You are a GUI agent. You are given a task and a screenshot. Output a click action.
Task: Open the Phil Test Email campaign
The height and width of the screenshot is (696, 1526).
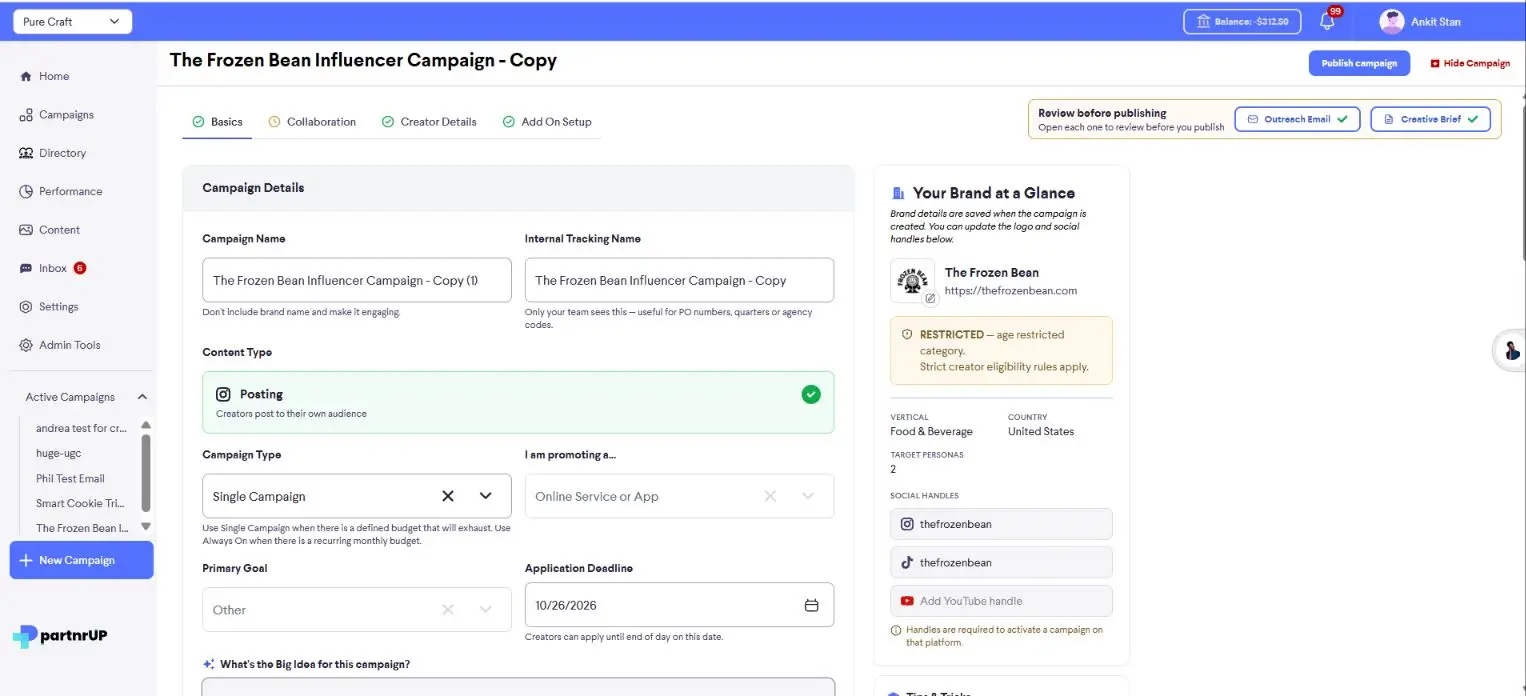[70, 478]
